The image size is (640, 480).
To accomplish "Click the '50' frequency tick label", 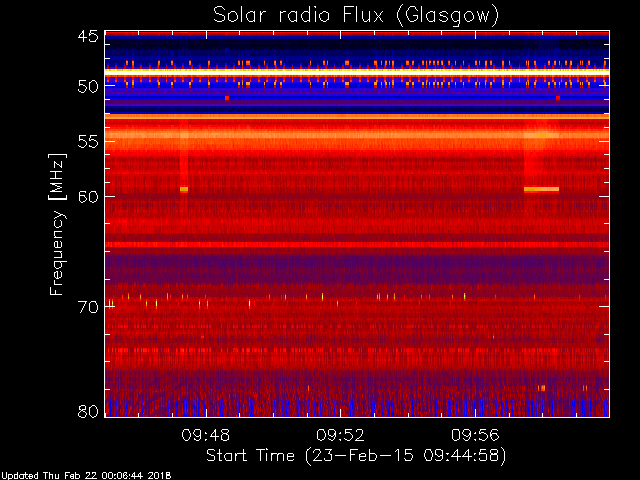I will click(x=88, y=87).
